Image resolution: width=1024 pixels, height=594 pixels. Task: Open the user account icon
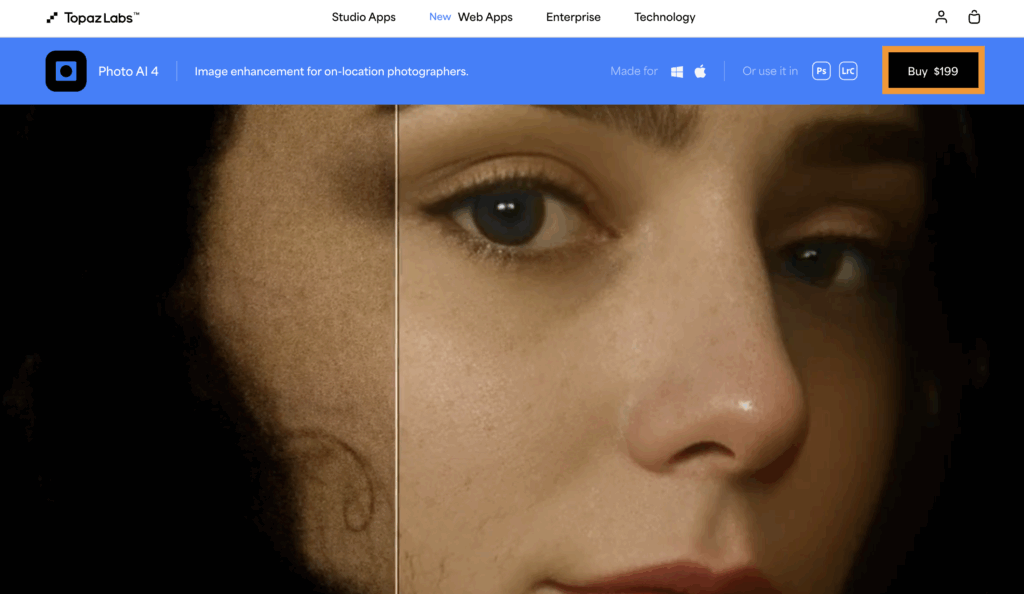coord(940,17)
